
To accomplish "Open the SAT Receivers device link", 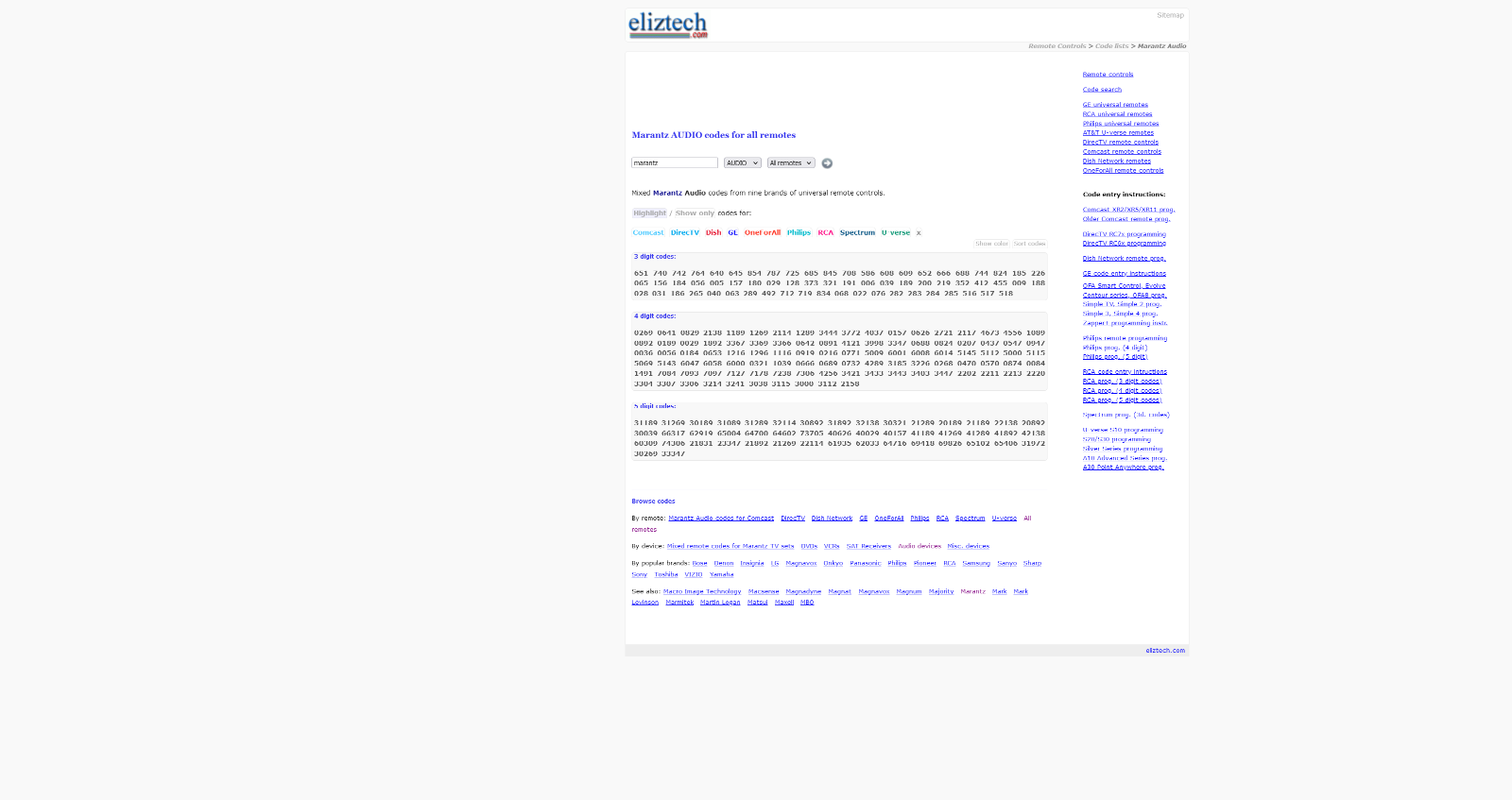I will pyautogui.click(x=868, y=546).
